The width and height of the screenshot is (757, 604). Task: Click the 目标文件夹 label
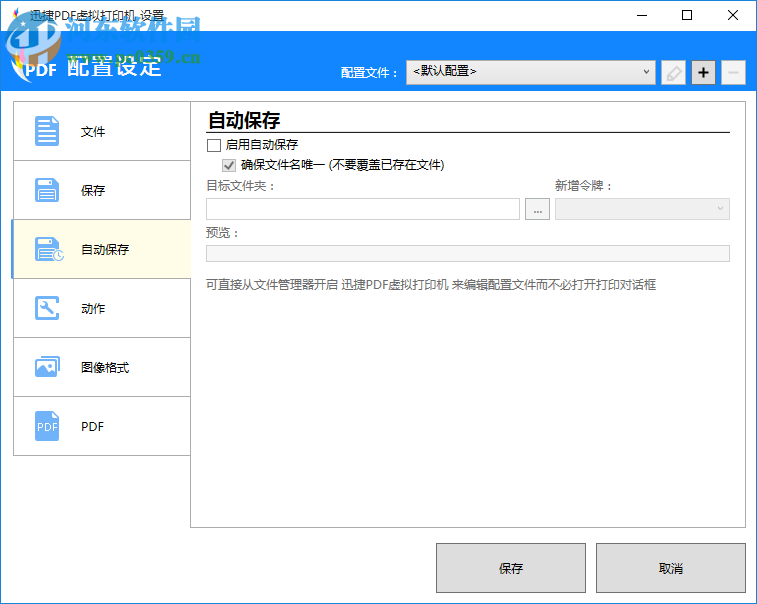tap(240, 186)
